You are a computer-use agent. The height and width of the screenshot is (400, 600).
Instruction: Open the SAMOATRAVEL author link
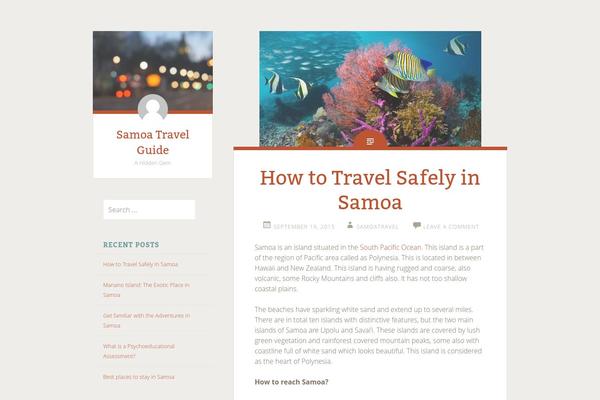[377, 227]
